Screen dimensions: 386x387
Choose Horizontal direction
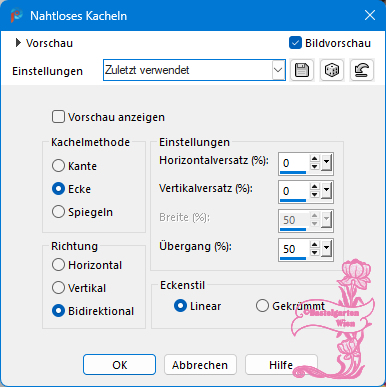(x=58, y=265)
